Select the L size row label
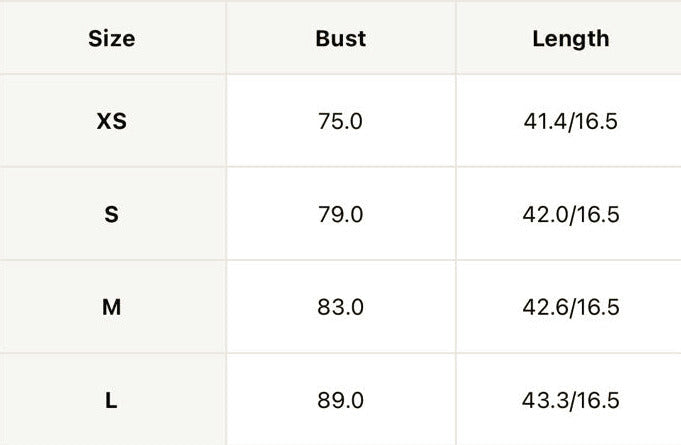 tap(111, 400)
